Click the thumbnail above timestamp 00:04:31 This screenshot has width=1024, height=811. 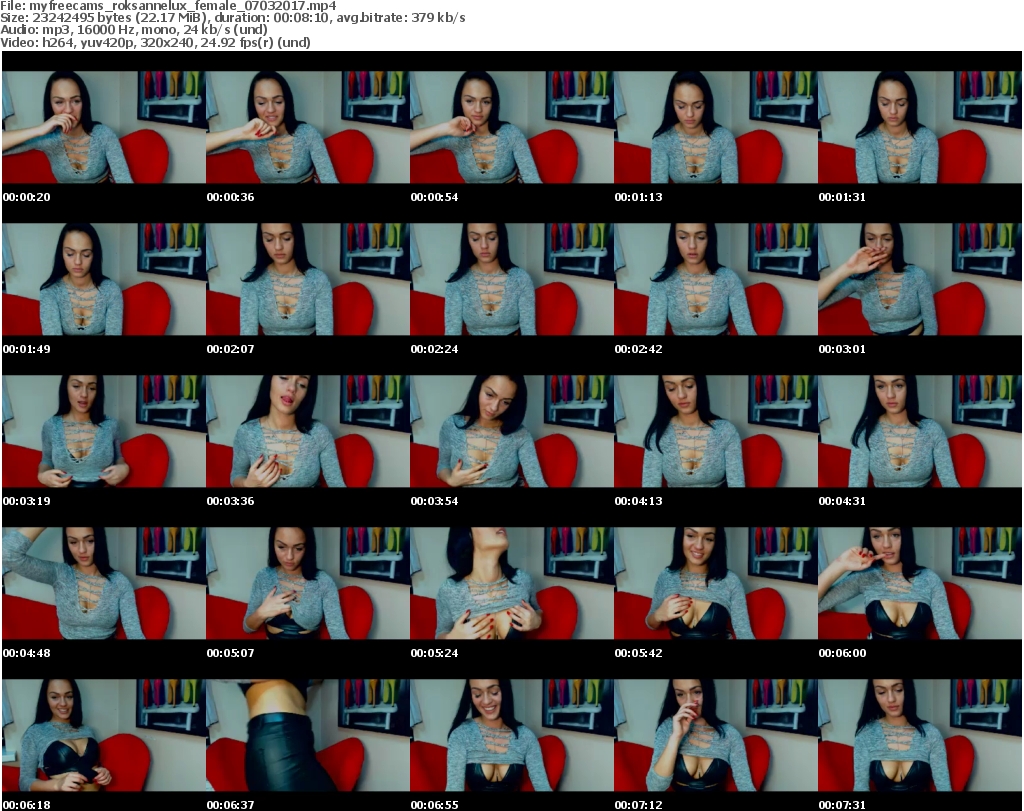click(x=920, y=431)
